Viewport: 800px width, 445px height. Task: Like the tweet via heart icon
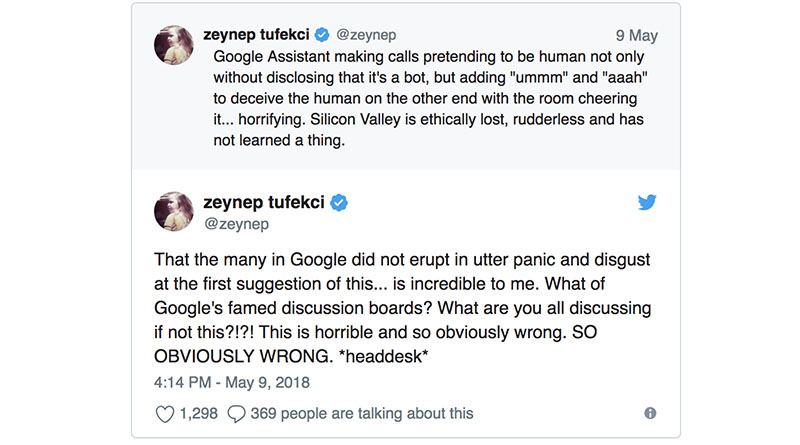pyautogui.click(x=164, y=414)
